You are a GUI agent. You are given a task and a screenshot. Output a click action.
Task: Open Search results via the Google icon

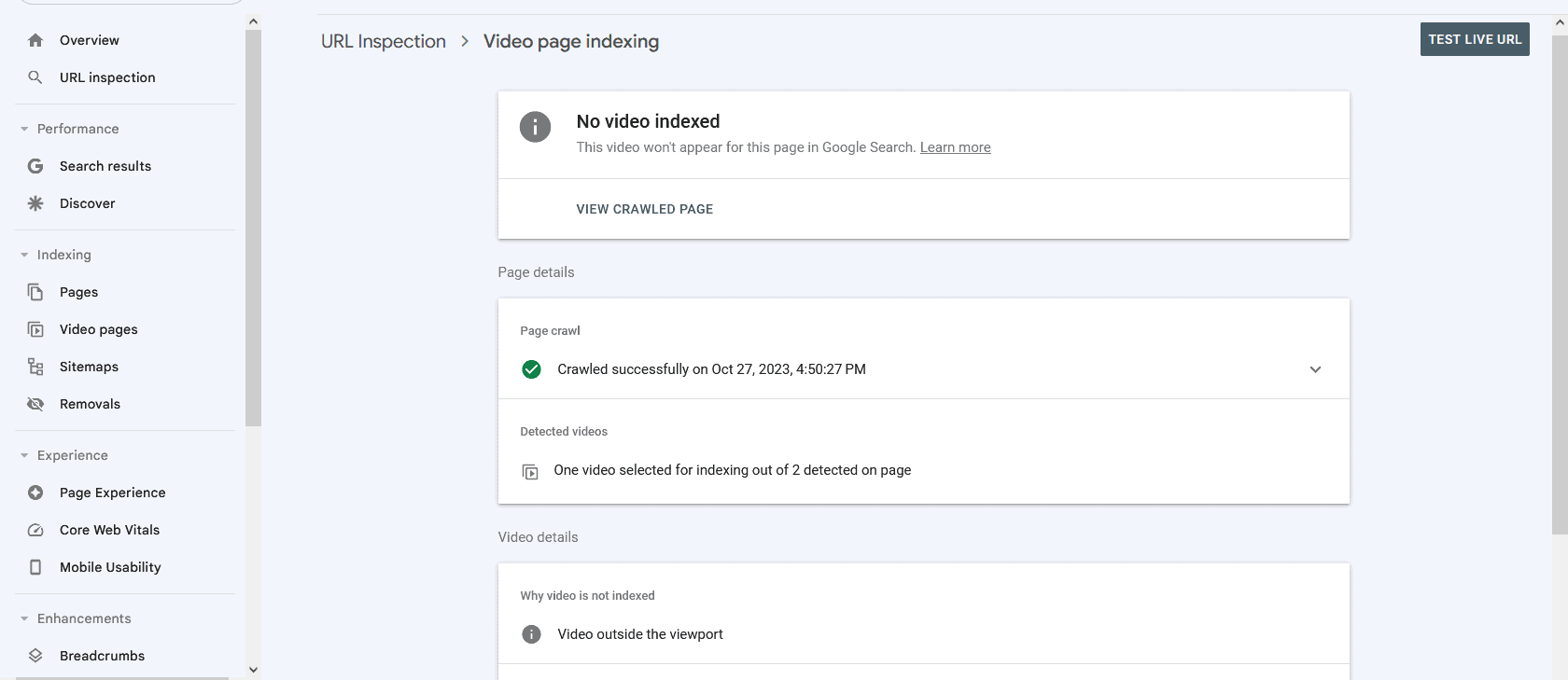point(35,166)
